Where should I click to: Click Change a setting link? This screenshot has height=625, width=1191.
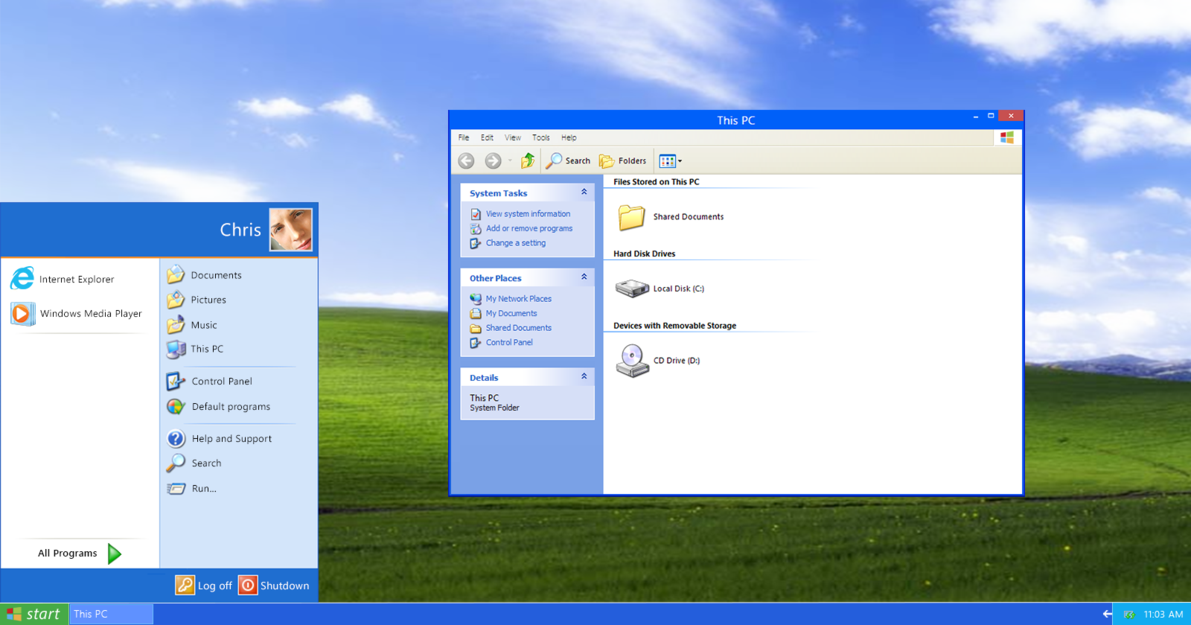[516, 243]
